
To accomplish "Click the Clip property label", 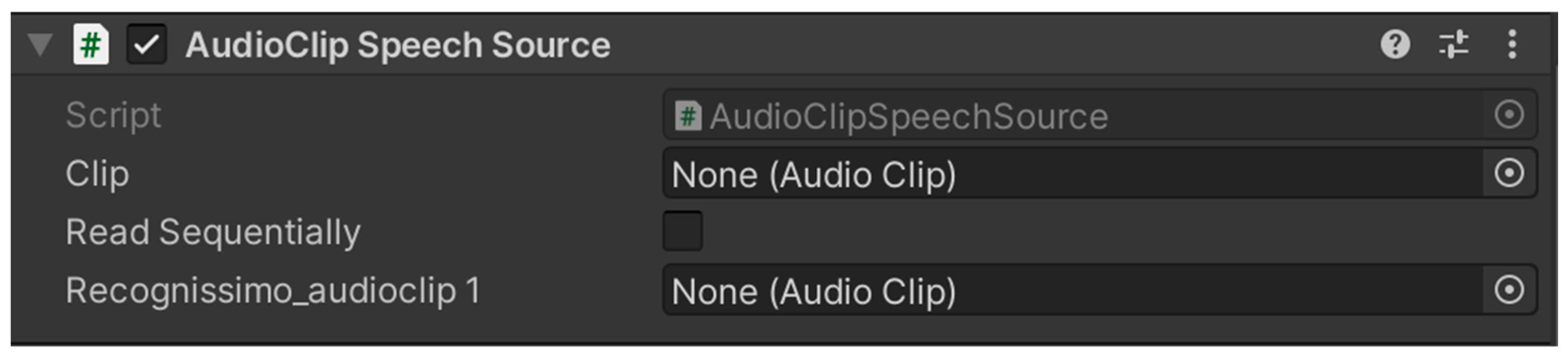I will click(97, 174).
